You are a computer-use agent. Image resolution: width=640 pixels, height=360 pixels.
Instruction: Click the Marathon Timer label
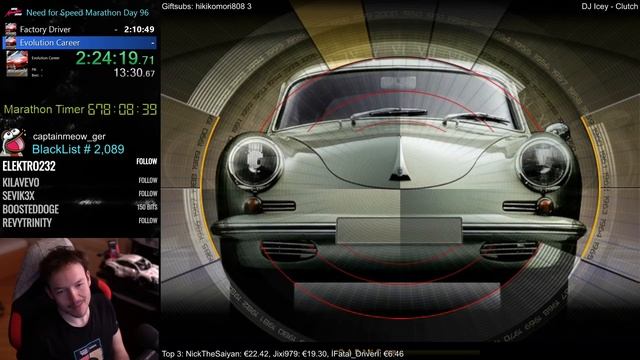pyautogui.click(x=44, y=109)
